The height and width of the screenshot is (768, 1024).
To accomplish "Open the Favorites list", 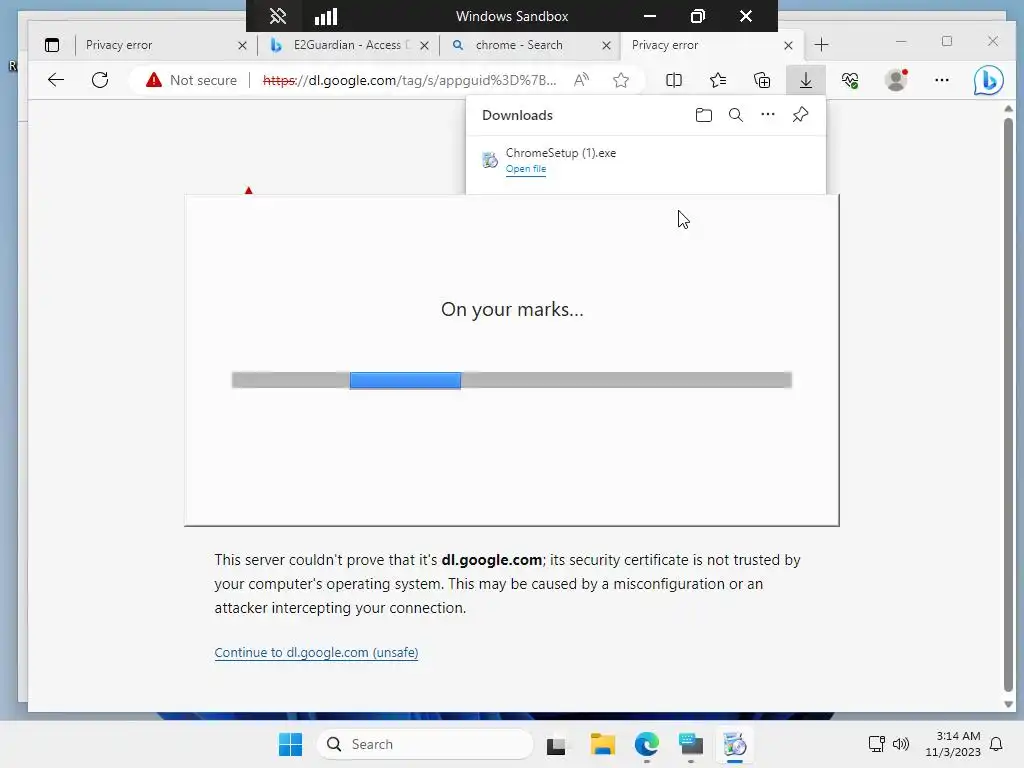I will point(718,80).
